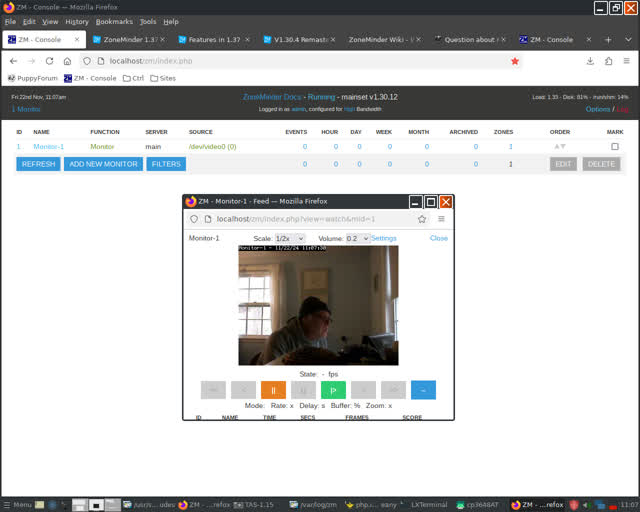This screenshot has width=640, height=512.
Task: Open the volume icon in the system tray
Action: (x=587, y=505)
